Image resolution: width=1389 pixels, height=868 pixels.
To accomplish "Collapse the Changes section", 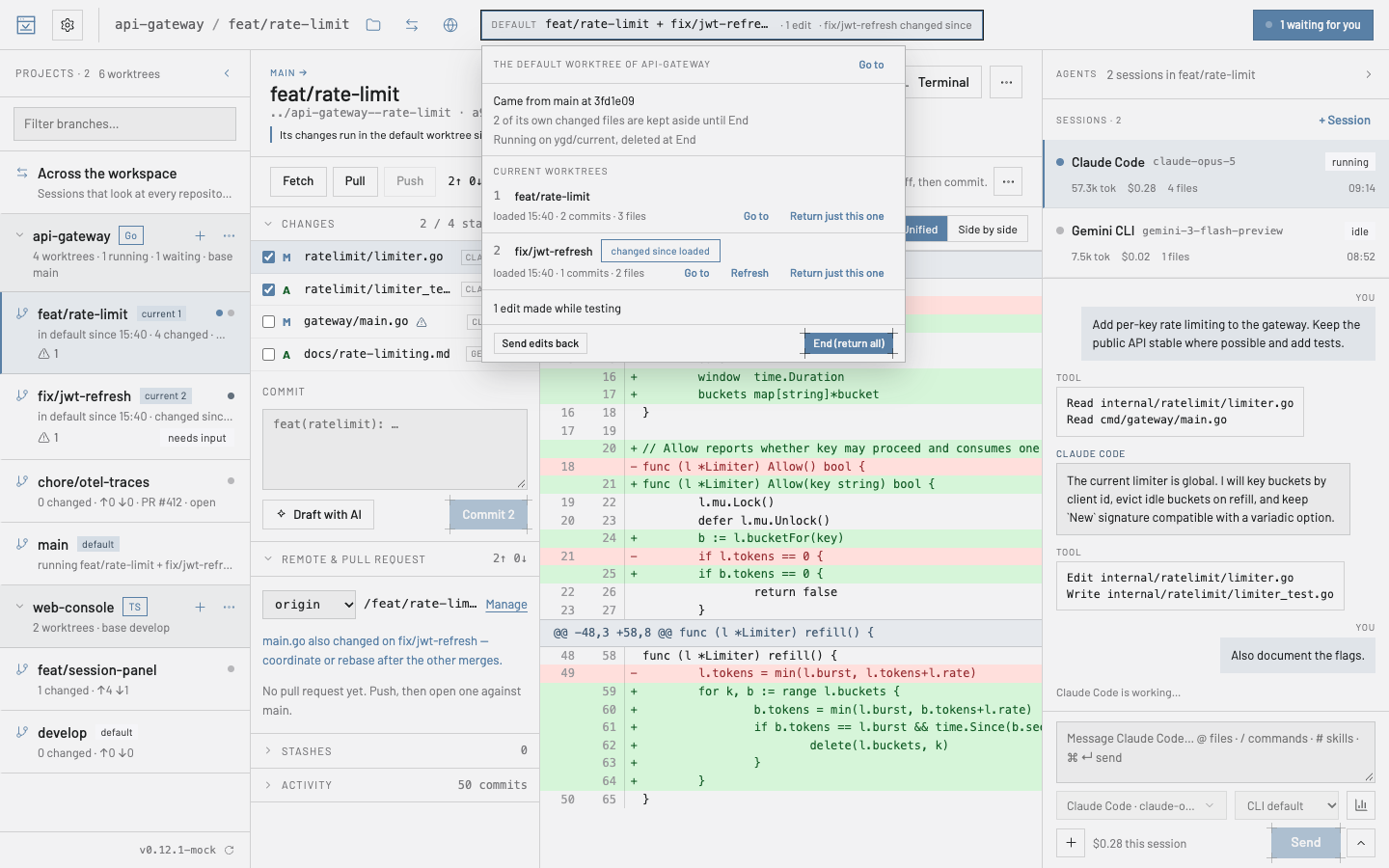I will point(268,224).
